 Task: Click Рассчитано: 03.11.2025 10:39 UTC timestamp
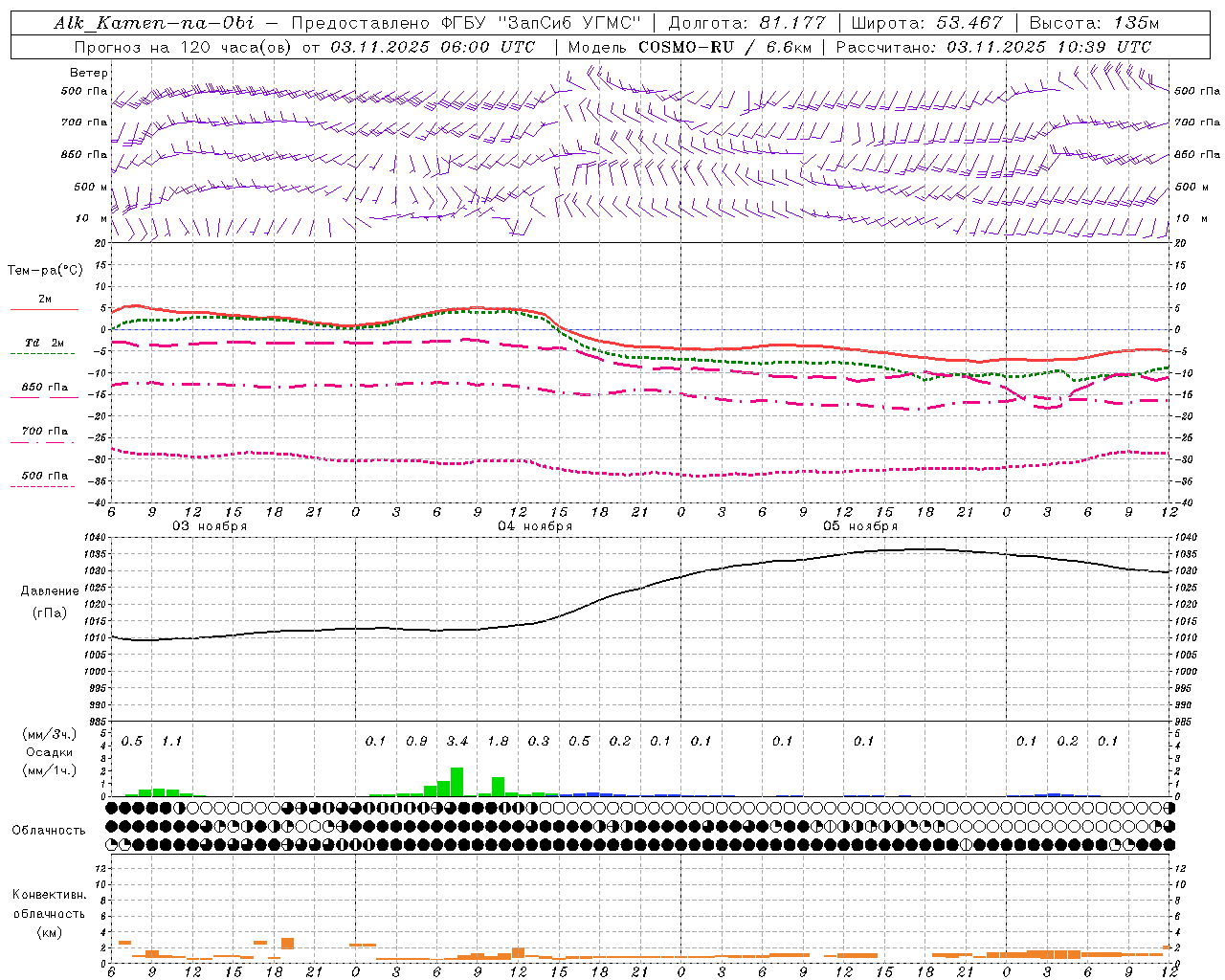(x=993, y=47)
